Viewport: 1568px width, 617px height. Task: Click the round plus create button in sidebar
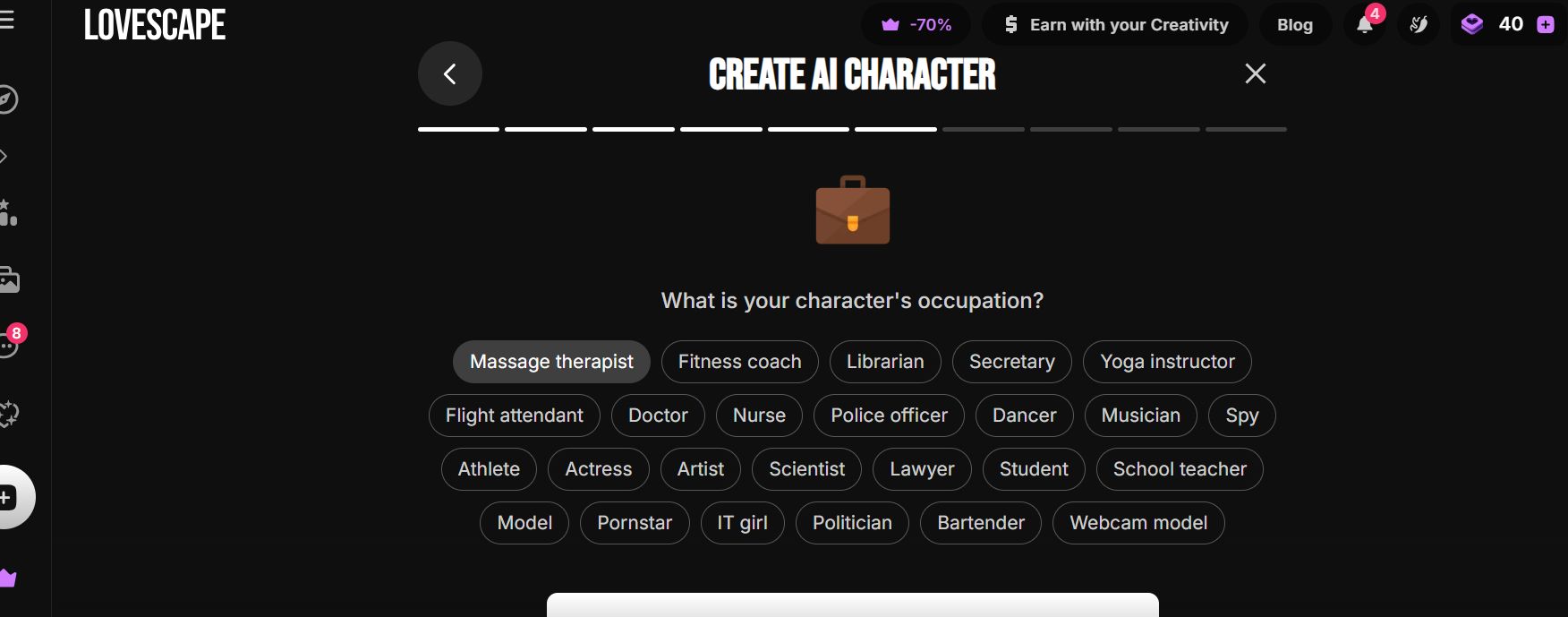pyautogui.click(x=9, y=497)
